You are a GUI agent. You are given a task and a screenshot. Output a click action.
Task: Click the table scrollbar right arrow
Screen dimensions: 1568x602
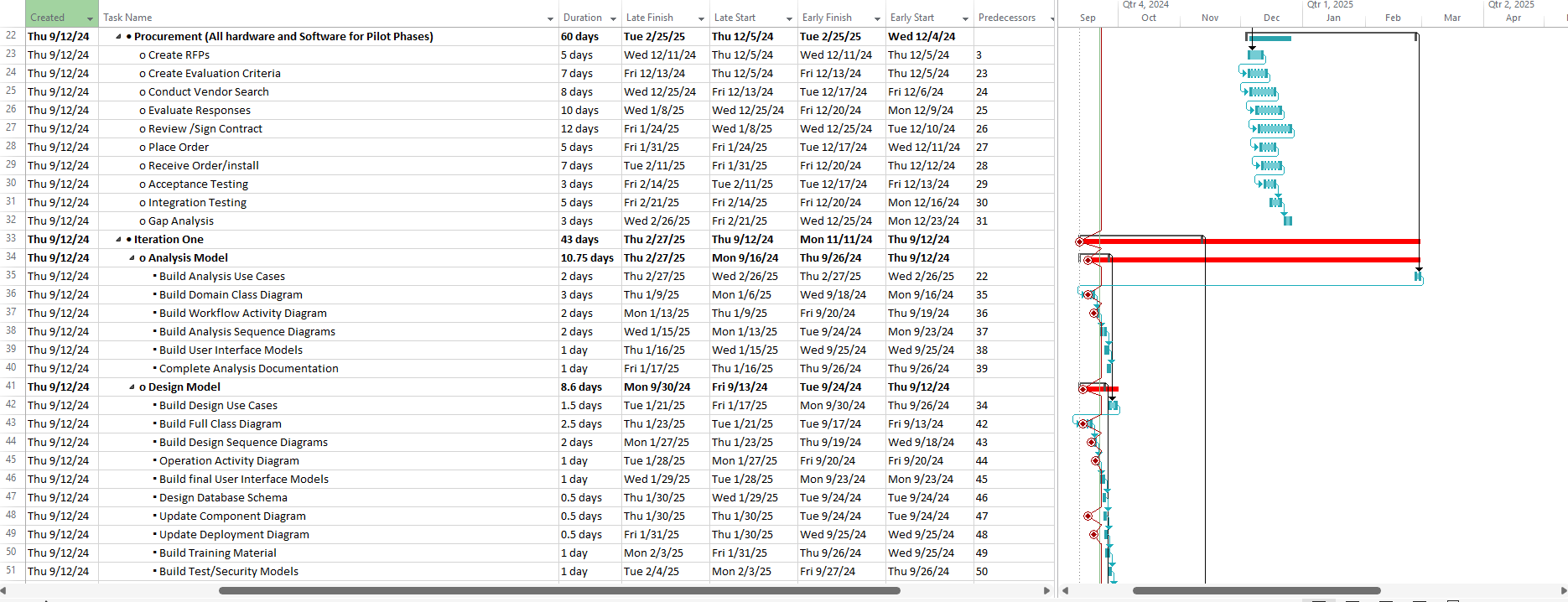click(1046, 590)
